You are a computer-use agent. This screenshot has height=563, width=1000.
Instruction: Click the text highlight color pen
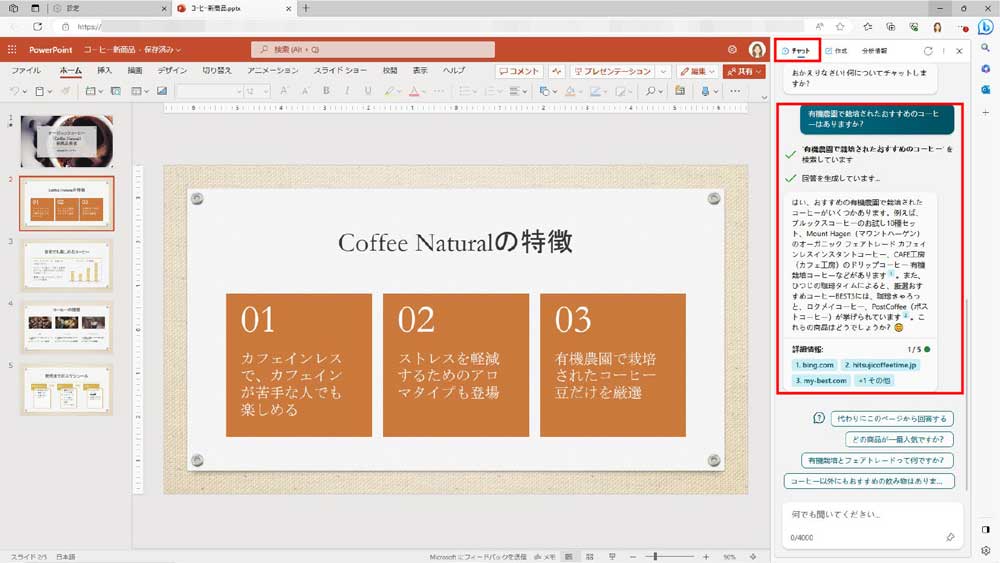click(x=388, y=91)
